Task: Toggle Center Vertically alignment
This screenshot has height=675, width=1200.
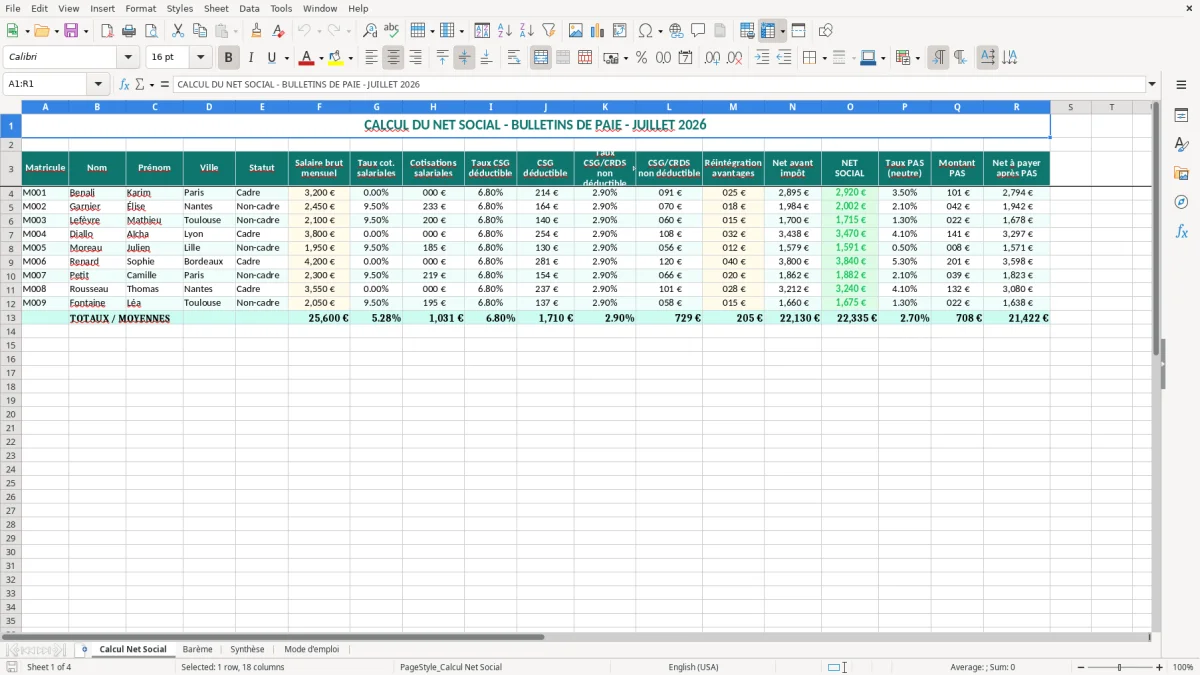Action: 464,58
